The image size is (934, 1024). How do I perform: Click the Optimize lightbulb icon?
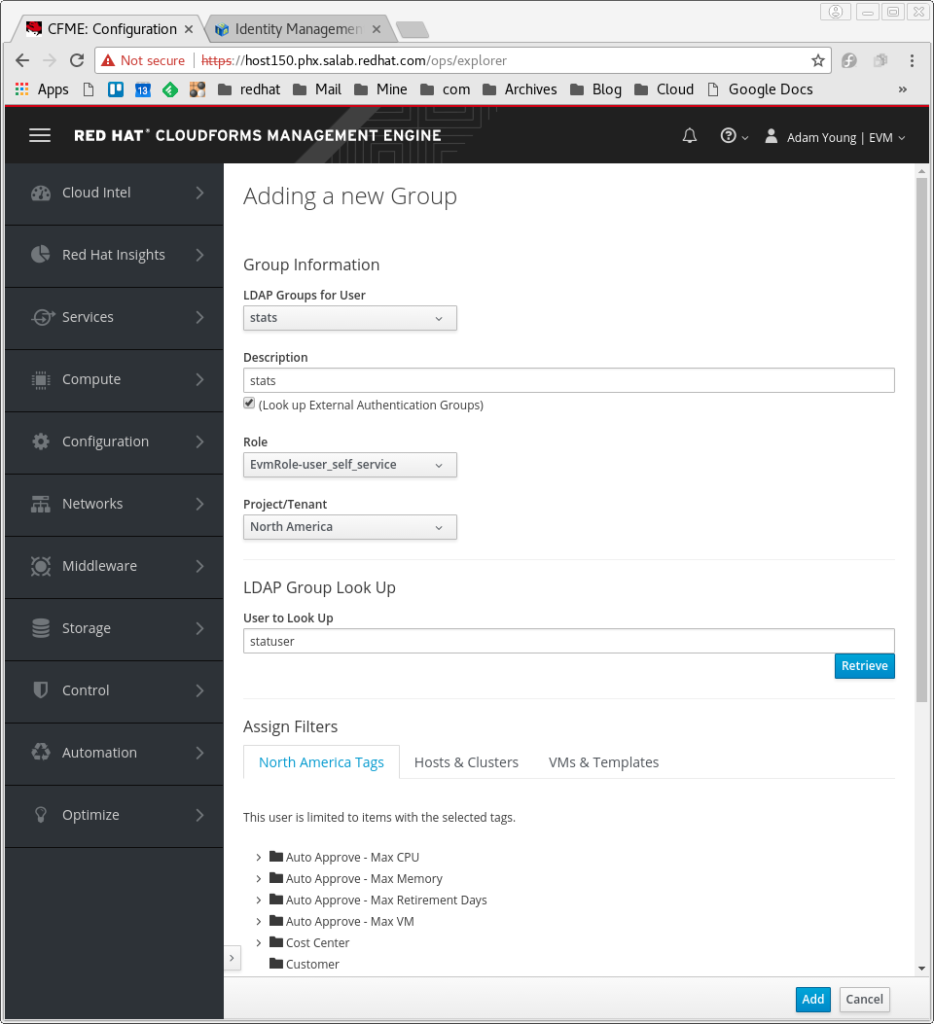[x=40, y=815]
